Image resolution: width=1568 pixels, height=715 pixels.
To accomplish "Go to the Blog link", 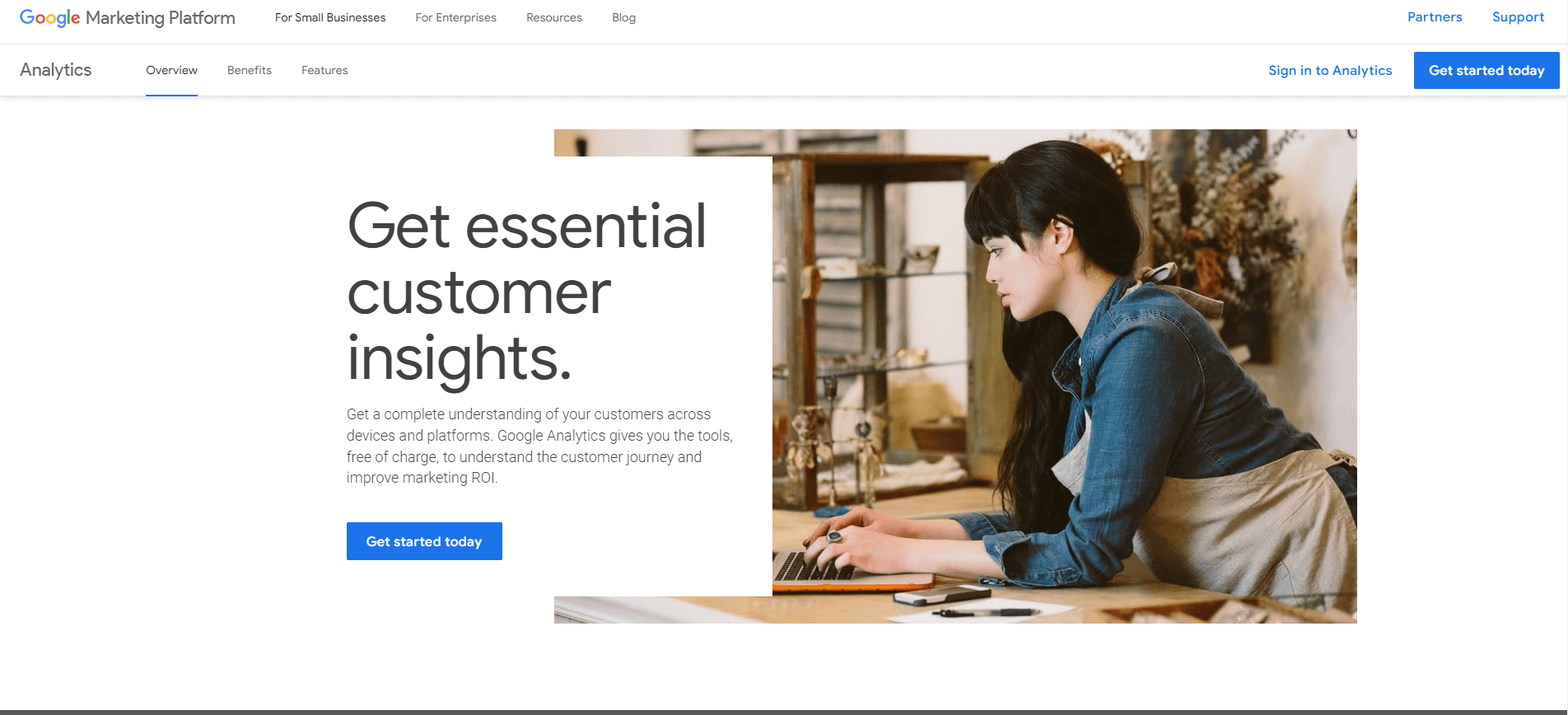I will click(624, 17).
